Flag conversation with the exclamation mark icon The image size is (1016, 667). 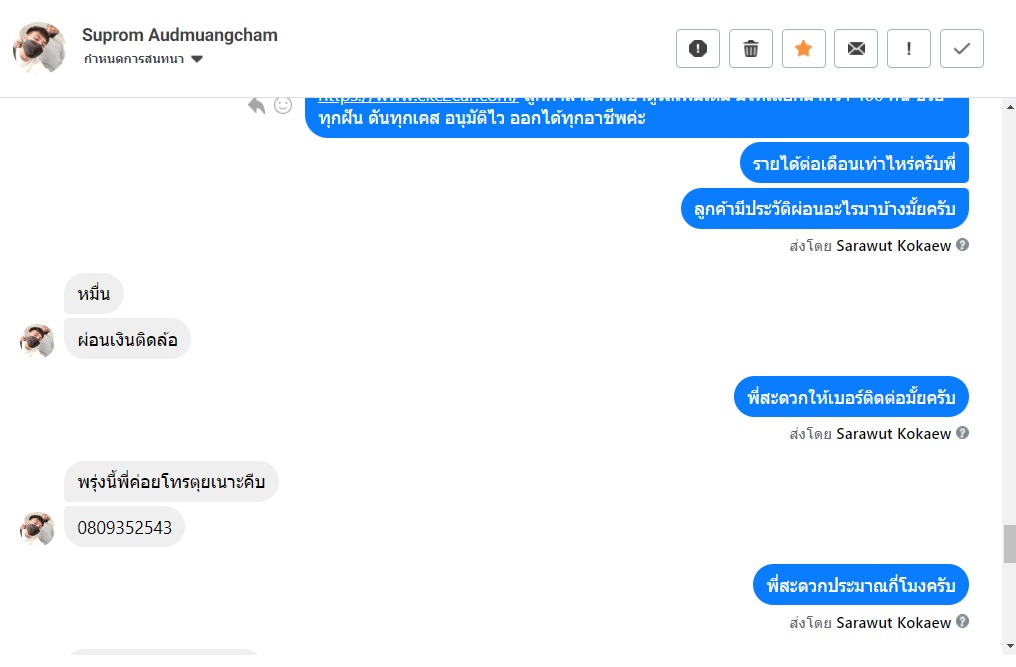pyautogui.click(x=909, y=49)
